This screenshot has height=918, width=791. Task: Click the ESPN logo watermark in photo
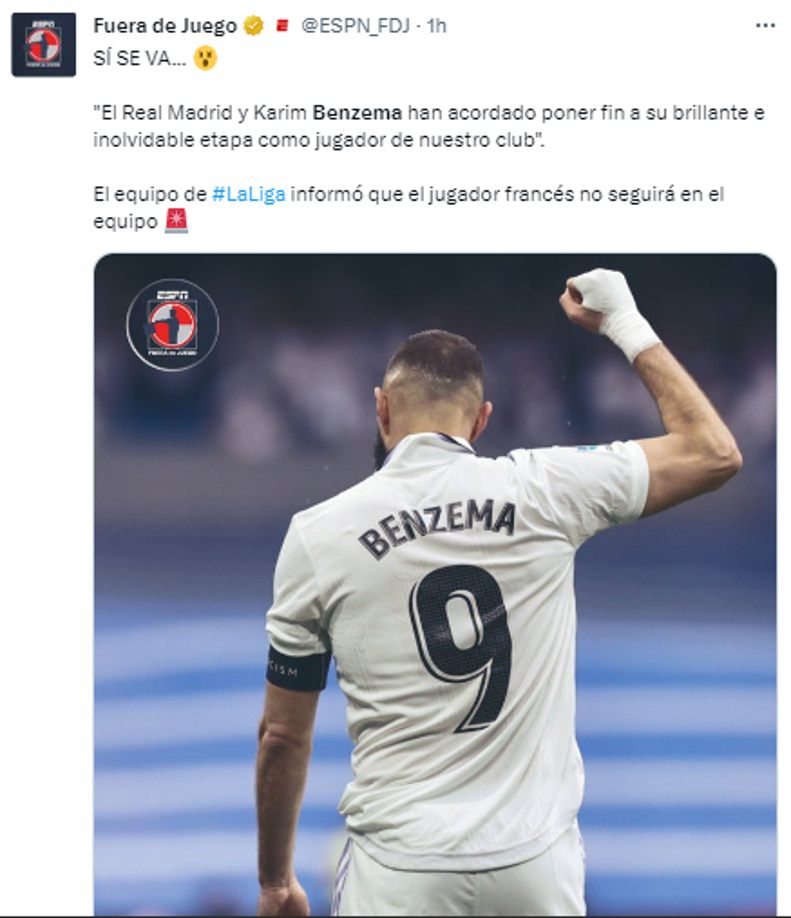click(x=173, y=325)
